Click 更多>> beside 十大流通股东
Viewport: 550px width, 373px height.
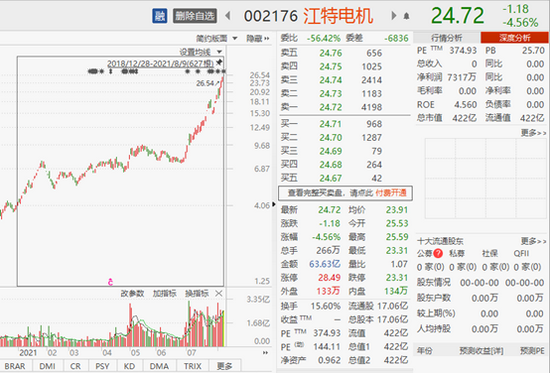[x=533, y=241]
